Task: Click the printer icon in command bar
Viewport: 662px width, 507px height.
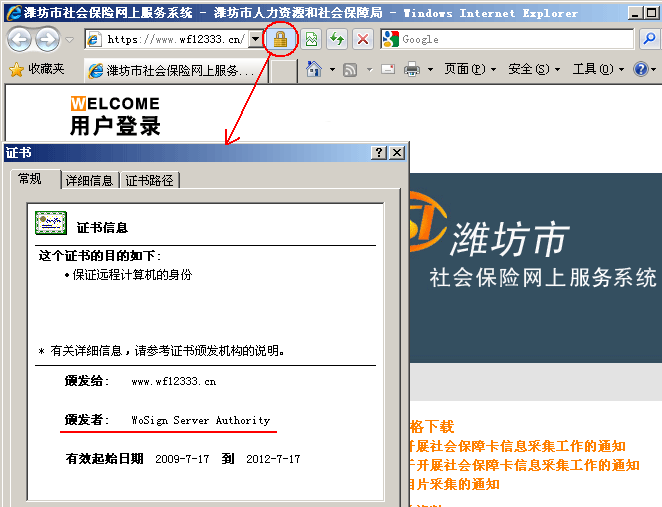Action: 411,70
